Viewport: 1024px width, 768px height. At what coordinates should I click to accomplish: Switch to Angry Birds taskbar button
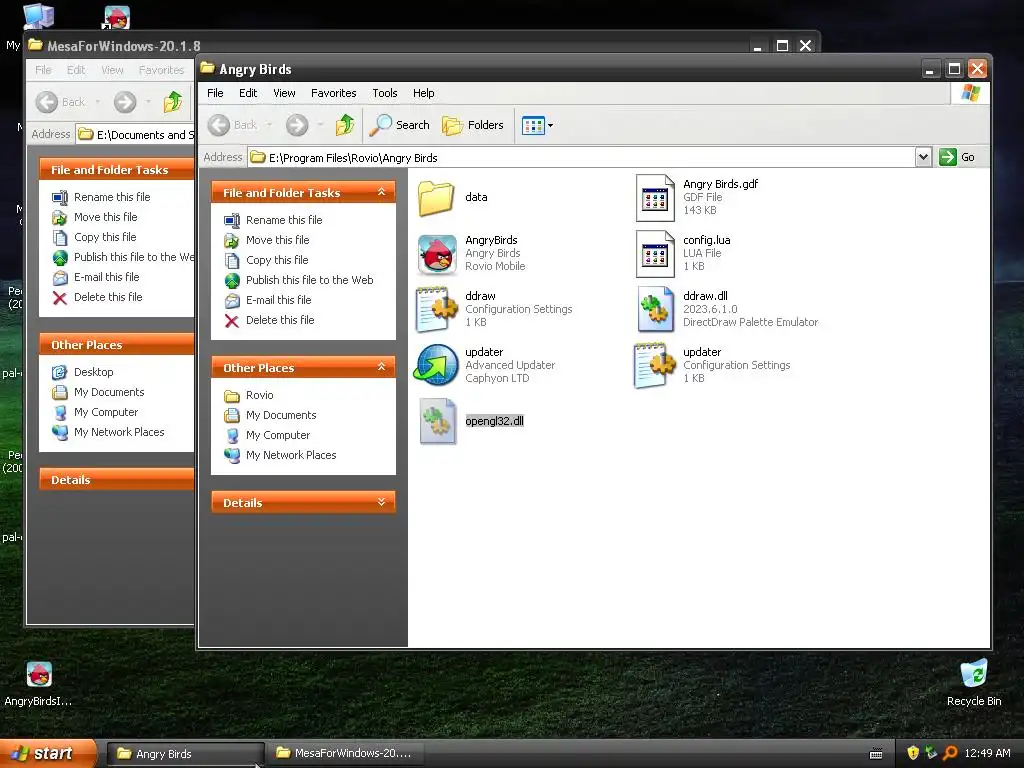[185, 754]
